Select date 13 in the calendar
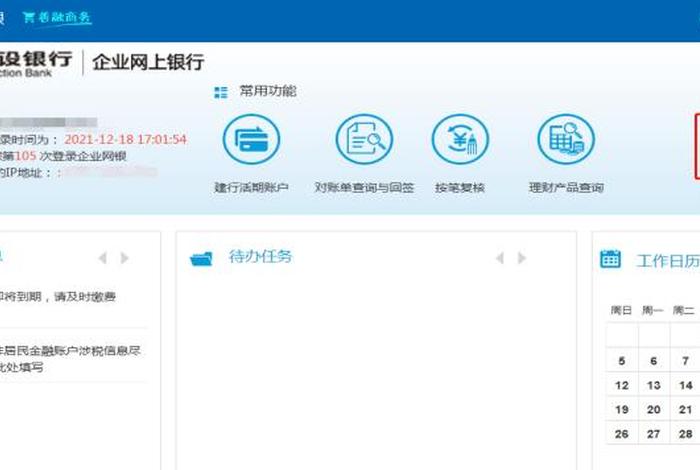The height and width of the screenshot is (470, 700). [x=654, y=385]
